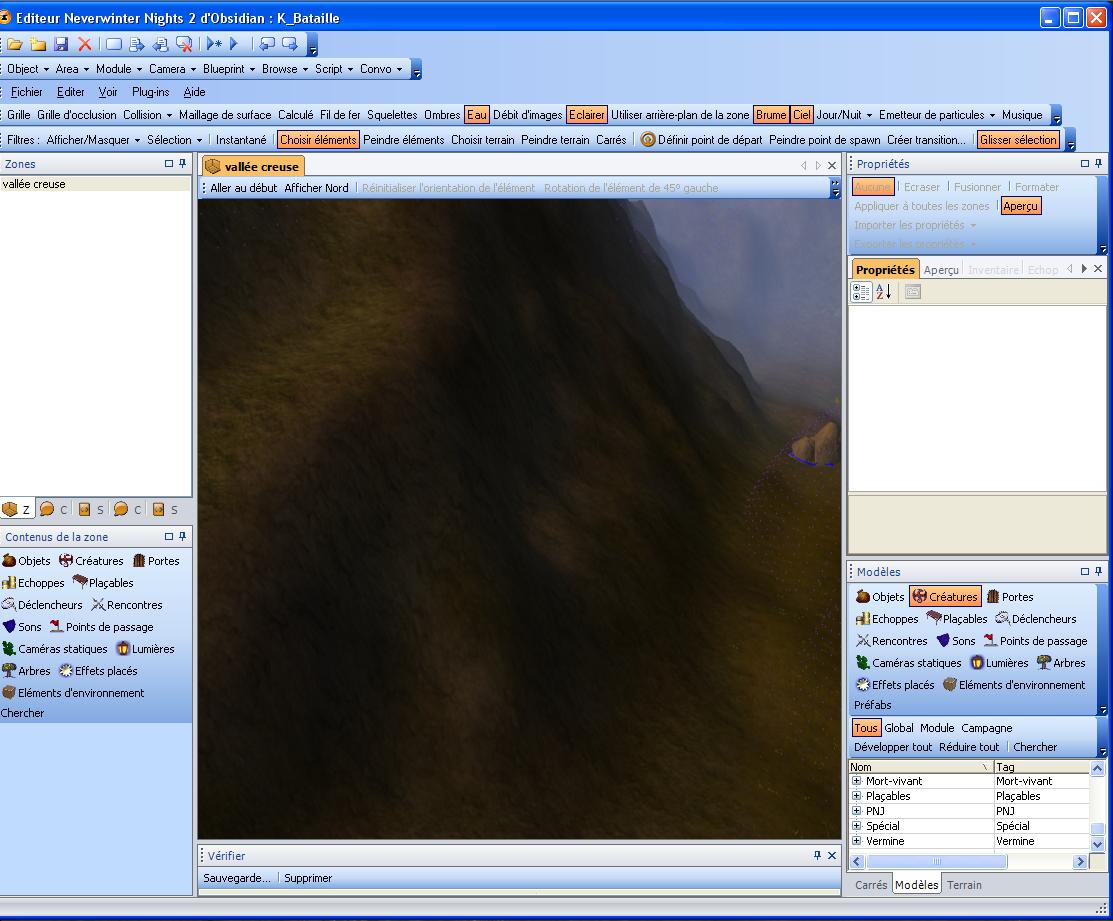Viewport: 1113px width, 921px height.
Task: Click Définir point de départ
Action: tap(701, 140)
